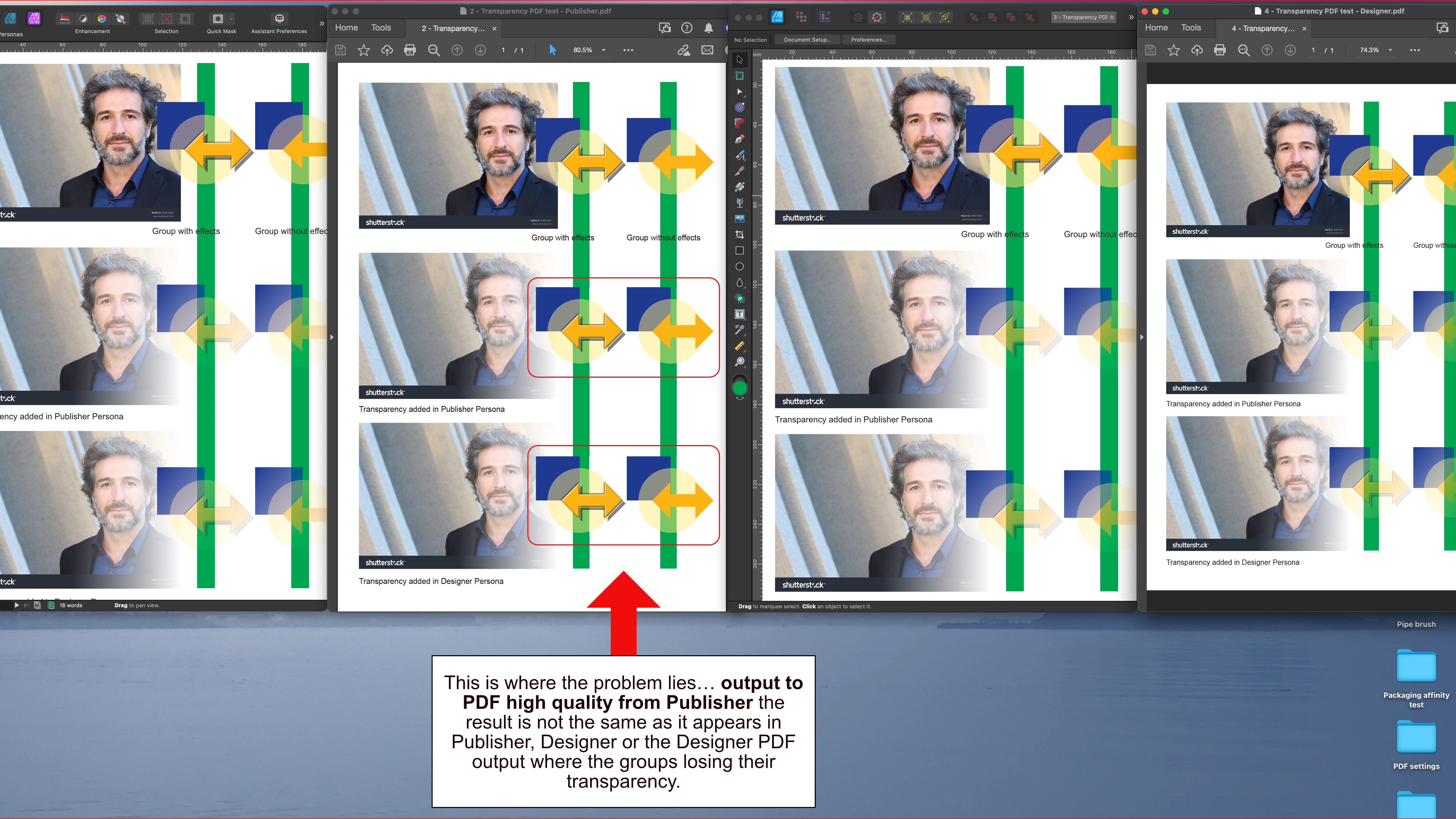The width and height of the screenshot is (1456, 819).
Task: Select the Pencil knife tool
Action: tap(739, 171)
